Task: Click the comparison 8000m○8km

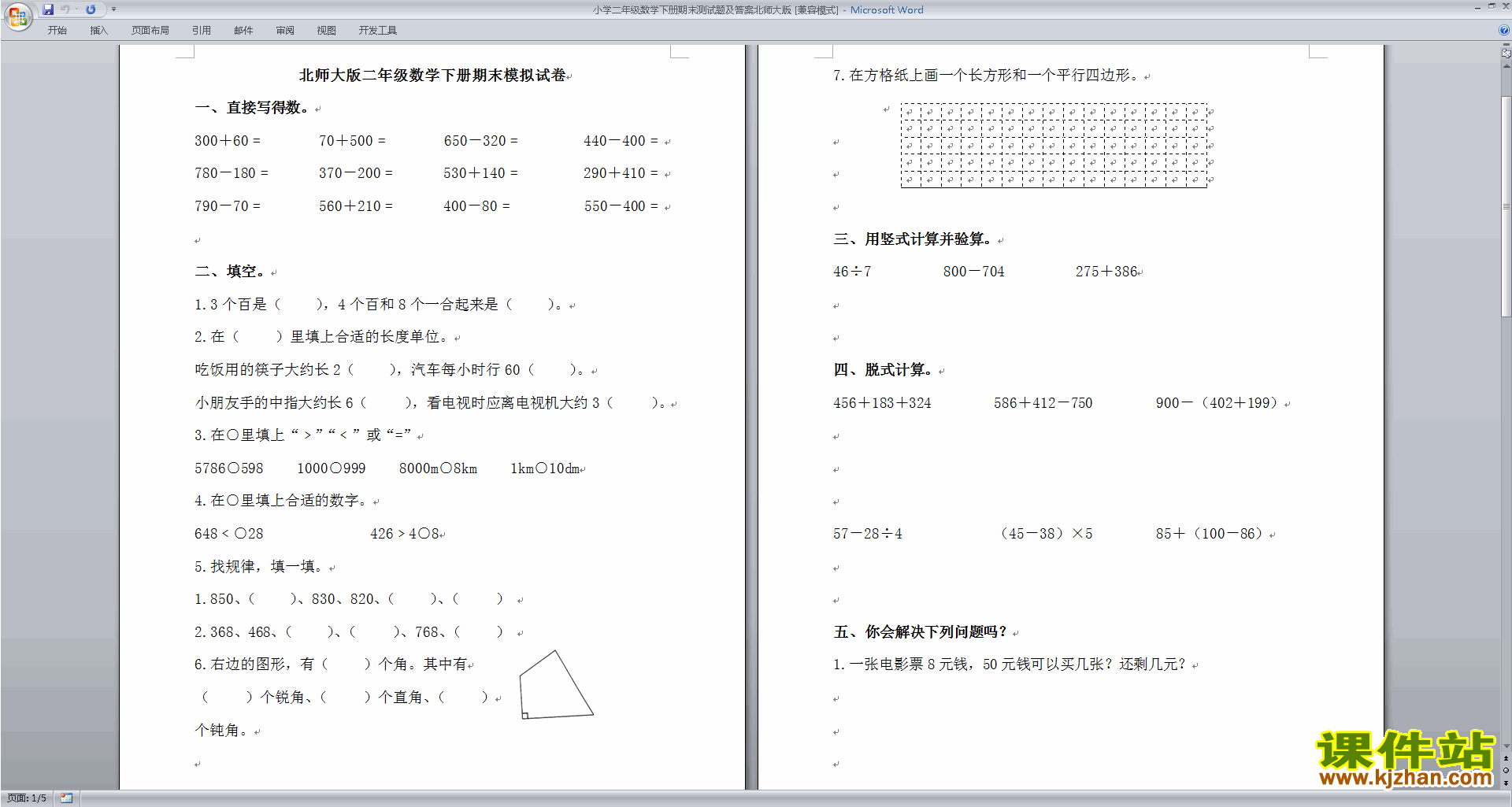Action: [438, 468]
